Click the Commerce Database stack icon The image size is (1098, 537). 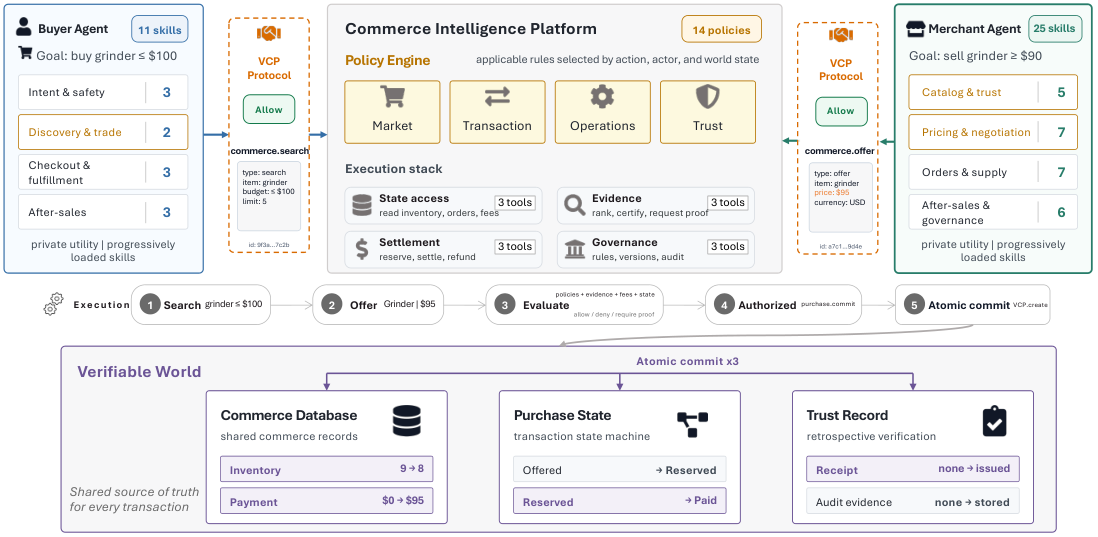point(408,422)
